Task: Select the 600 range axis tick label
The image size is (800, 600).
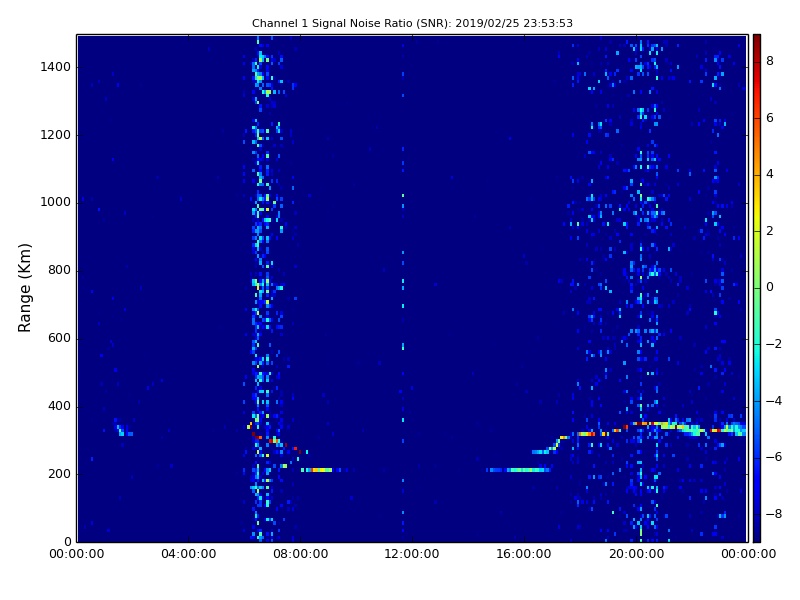Action: click(58, 338)
